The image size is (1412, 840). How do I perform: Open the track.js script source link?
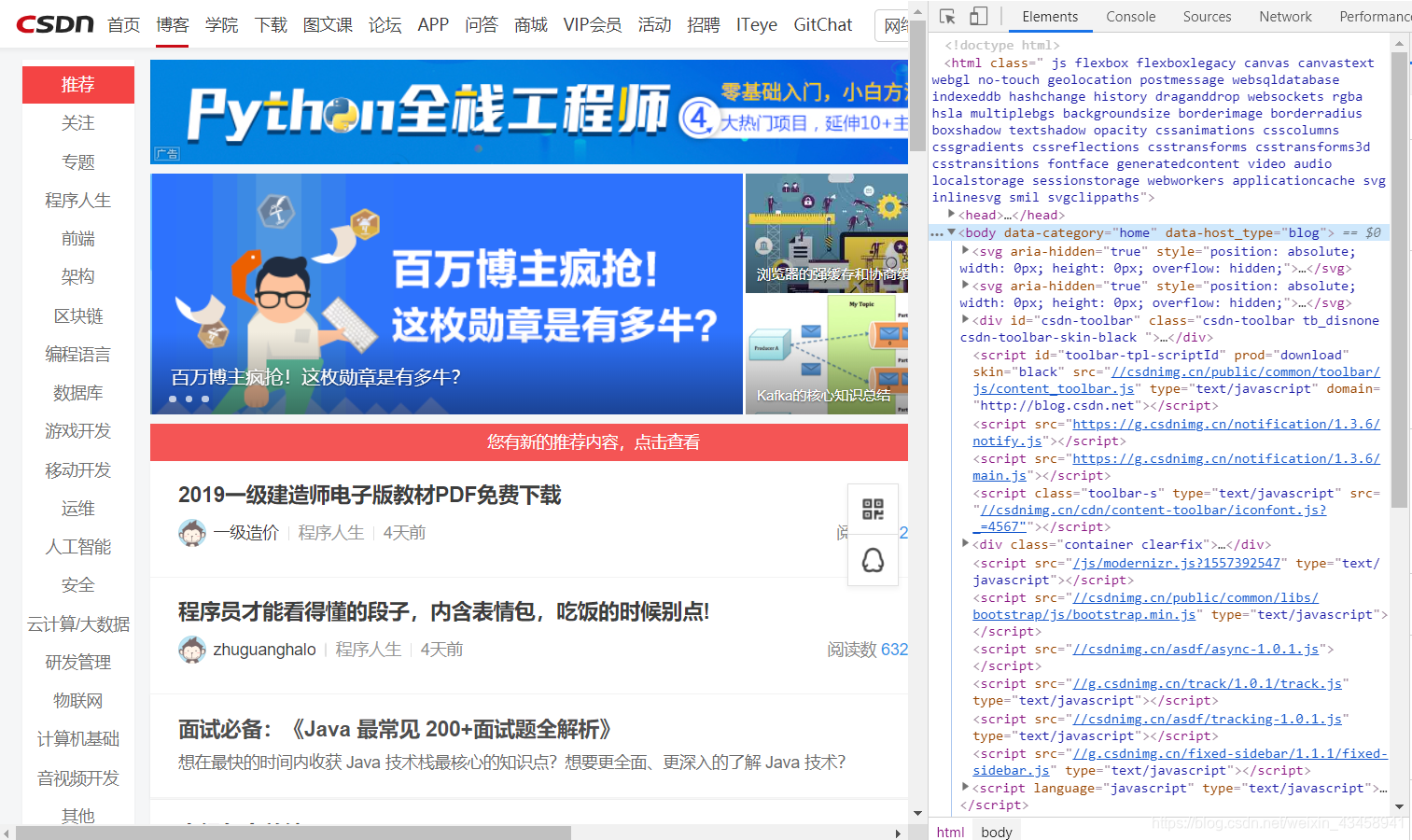[x=1208, y=684]
